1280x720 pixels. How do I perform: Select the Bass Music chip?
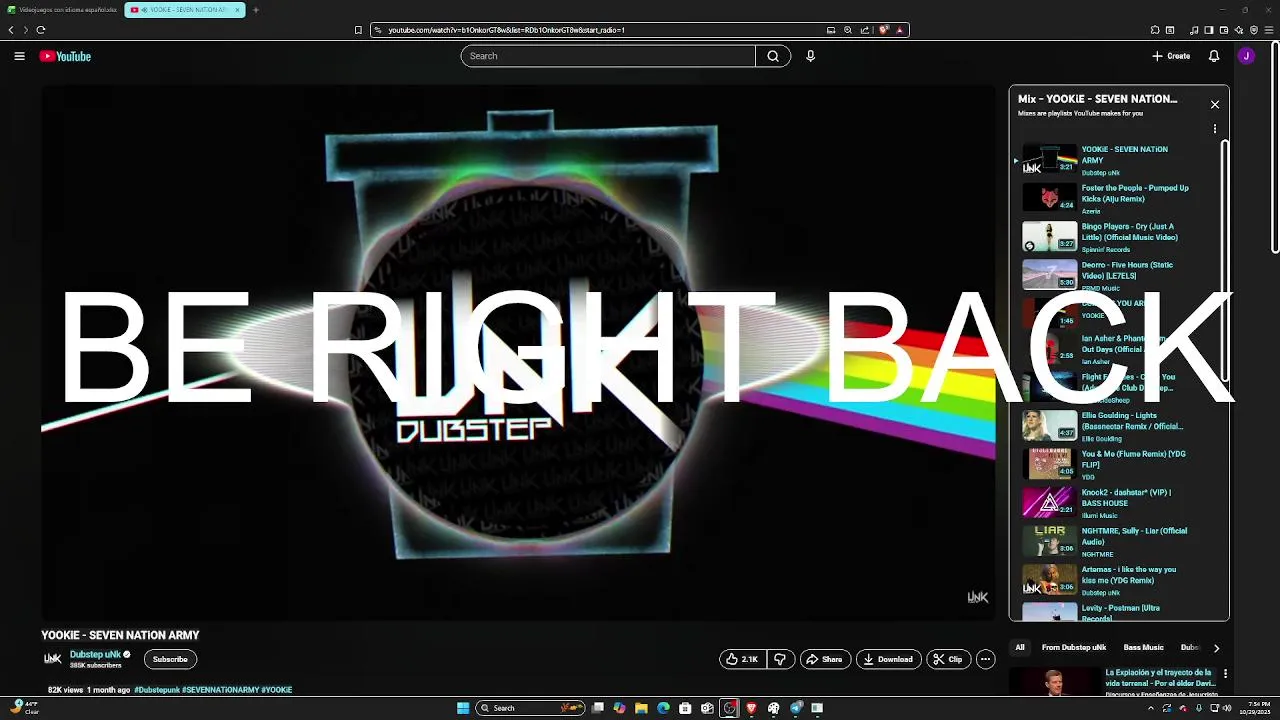[x=1143, y=647]
